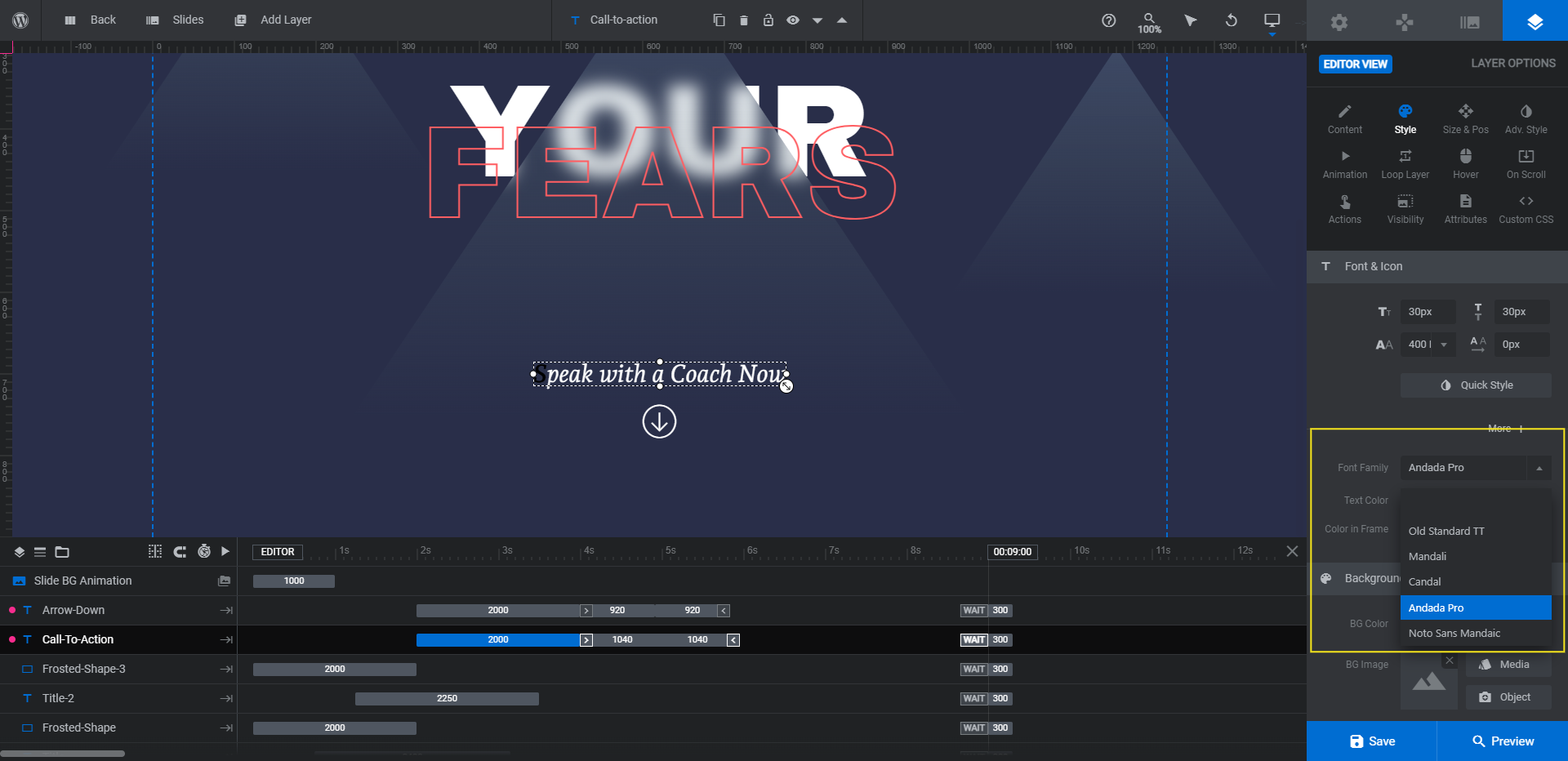The image size is (1568, 761).
Task: Open the help guide icon
Action: coord(1108,20)
